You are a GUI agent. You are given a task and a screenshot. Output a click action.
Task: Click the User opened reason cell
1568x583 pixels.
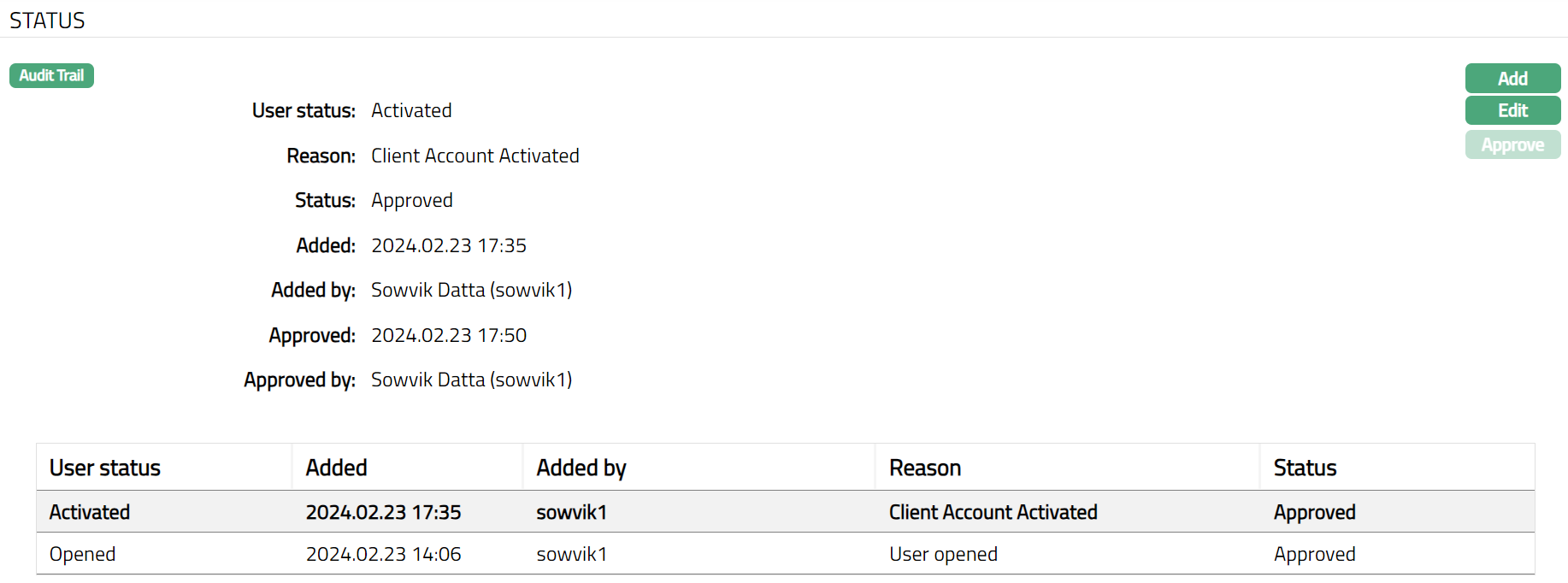point(943,554)
